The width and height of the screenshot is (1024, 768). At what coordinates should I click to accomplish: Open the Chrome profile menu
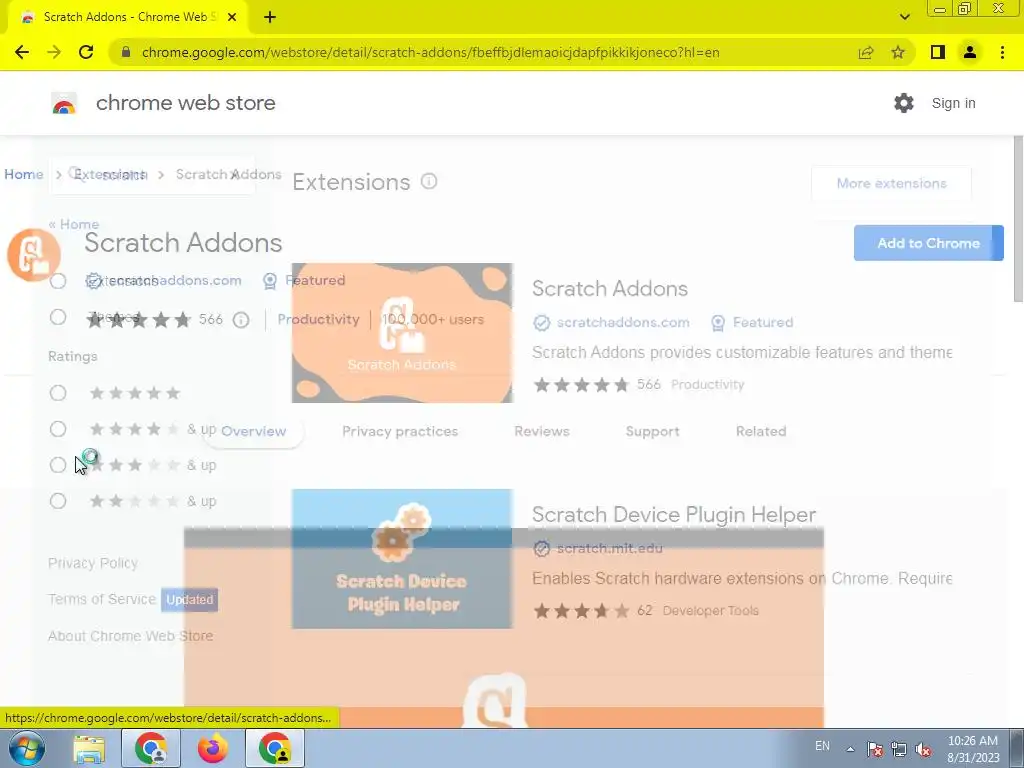tap(970, 52)
